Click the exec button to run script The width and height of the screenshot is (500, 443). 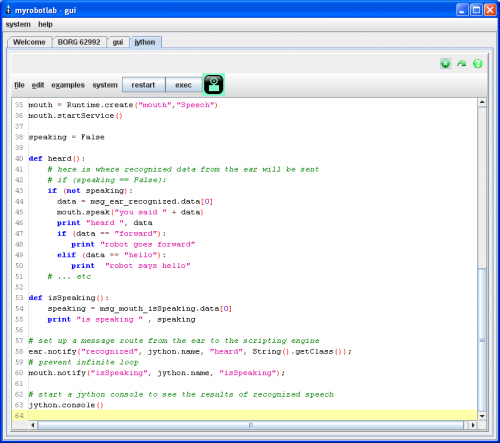[184, 85]
